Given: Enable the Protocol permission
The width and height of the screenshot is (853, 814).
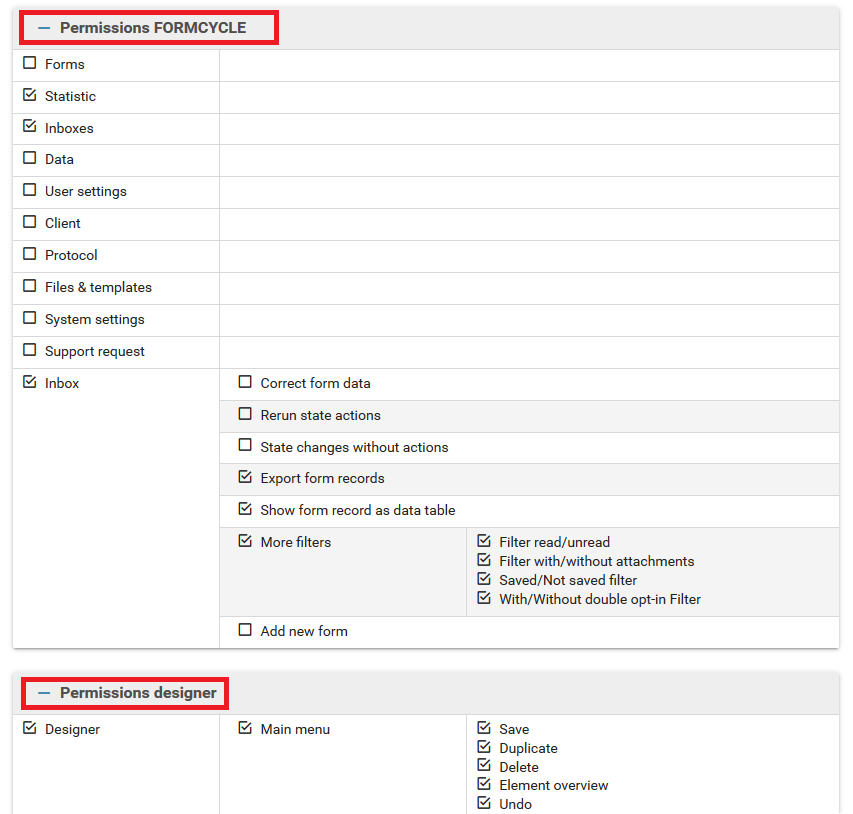Looking at the screenshot, I should click(x=30, y=255).
